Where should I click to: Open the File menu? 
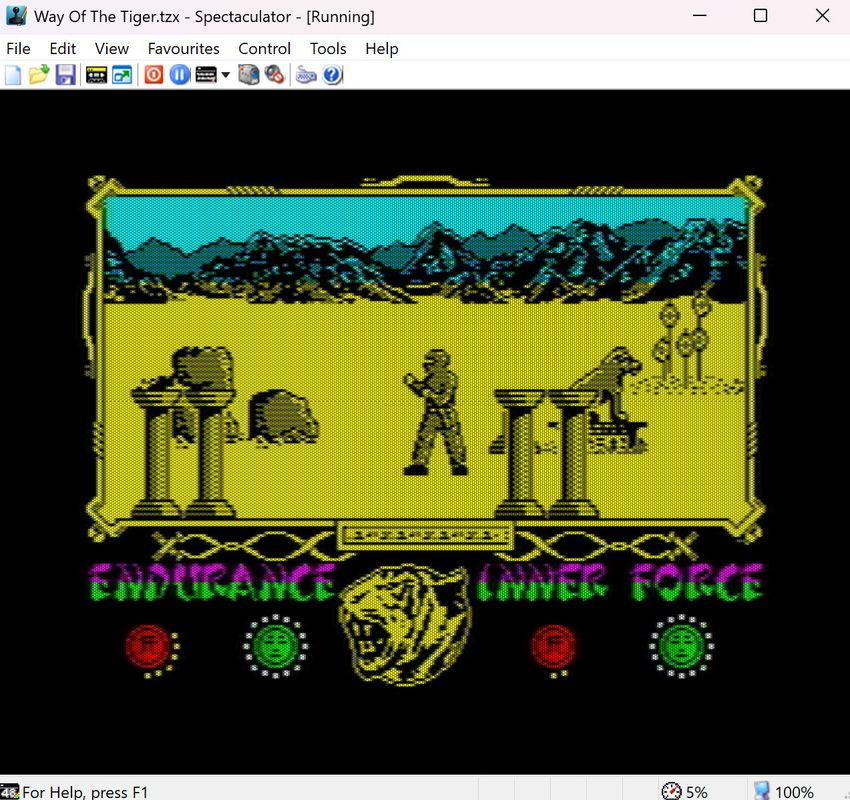[18, 48]
